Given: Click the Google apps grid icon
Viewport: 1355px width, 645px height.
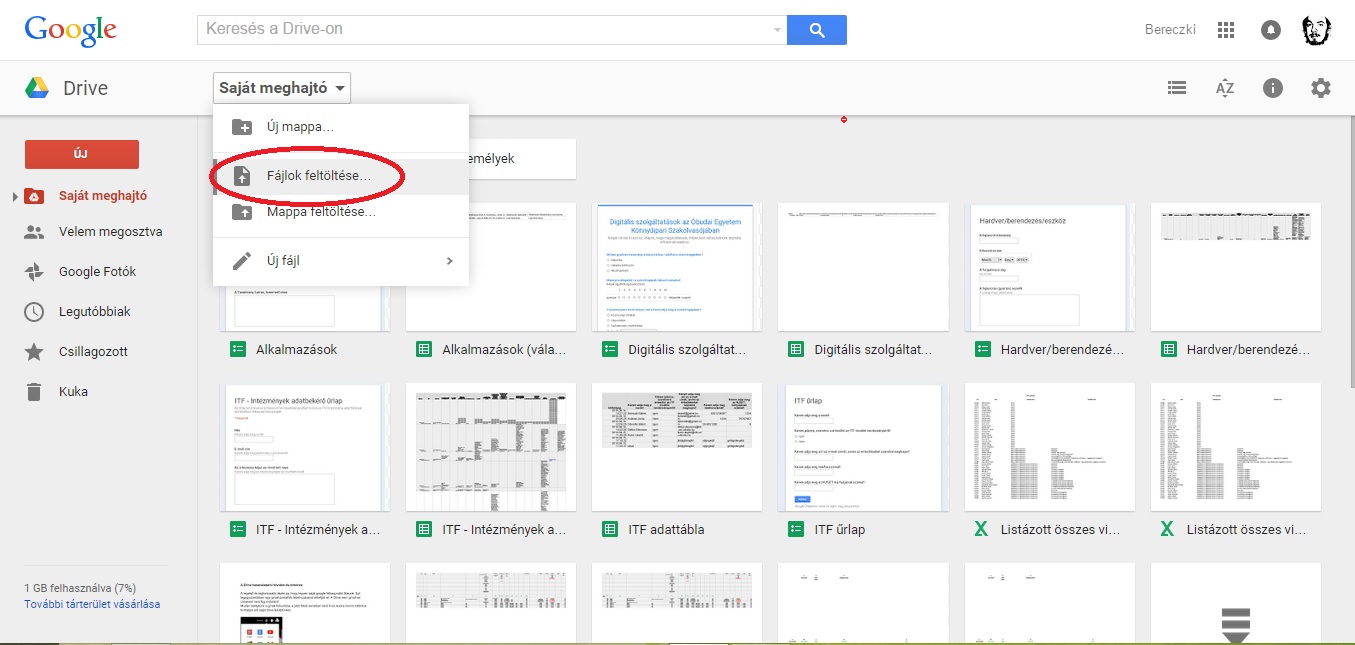Looking at the screenshot, I should pos(1226,30).
